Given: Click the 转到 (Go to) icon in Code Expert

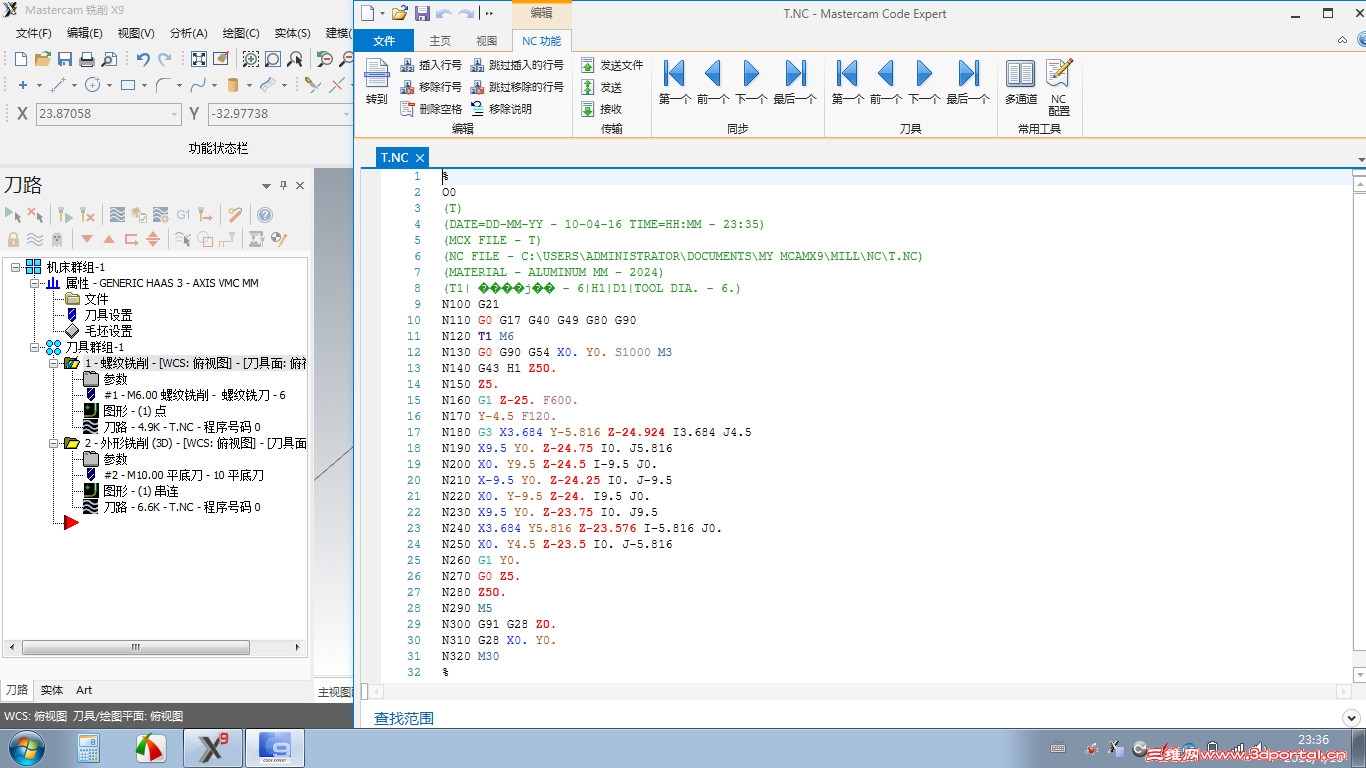Looking at the screenshot, I should tap(376, 80).
